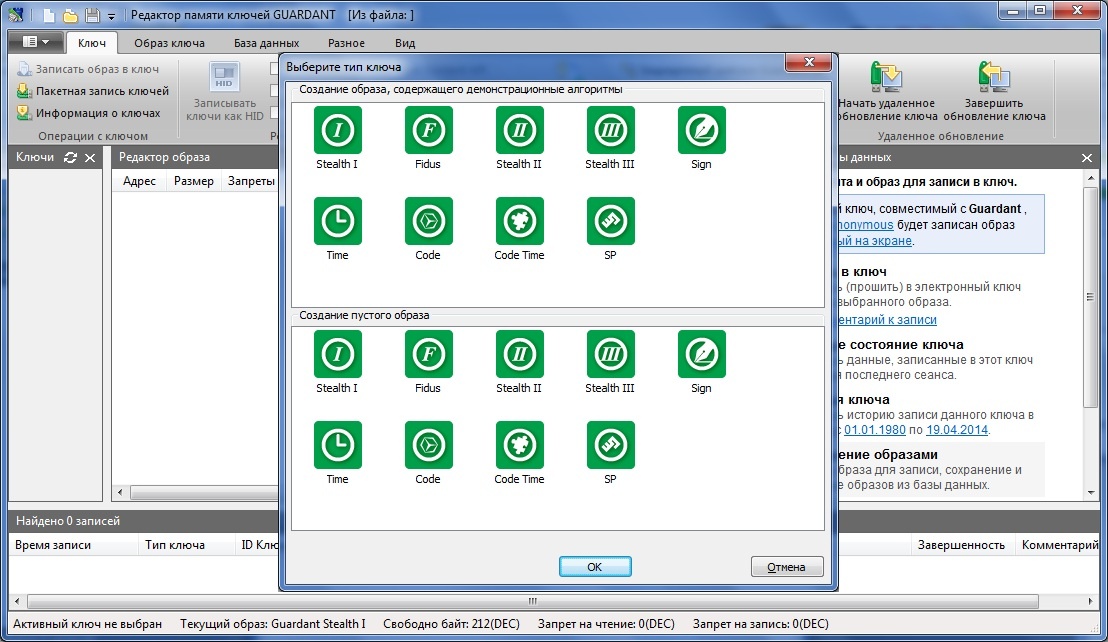
Task: Pick the Sign key type with demo algorithms
Action: [x=701, y=131]
